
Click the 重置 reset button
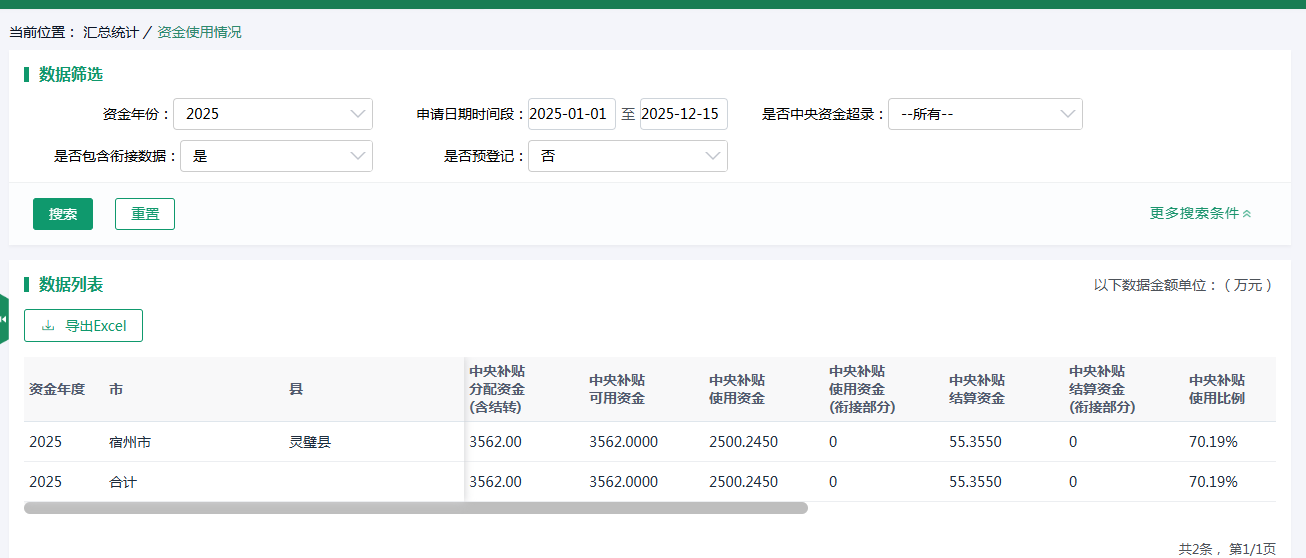coord(145,214)
